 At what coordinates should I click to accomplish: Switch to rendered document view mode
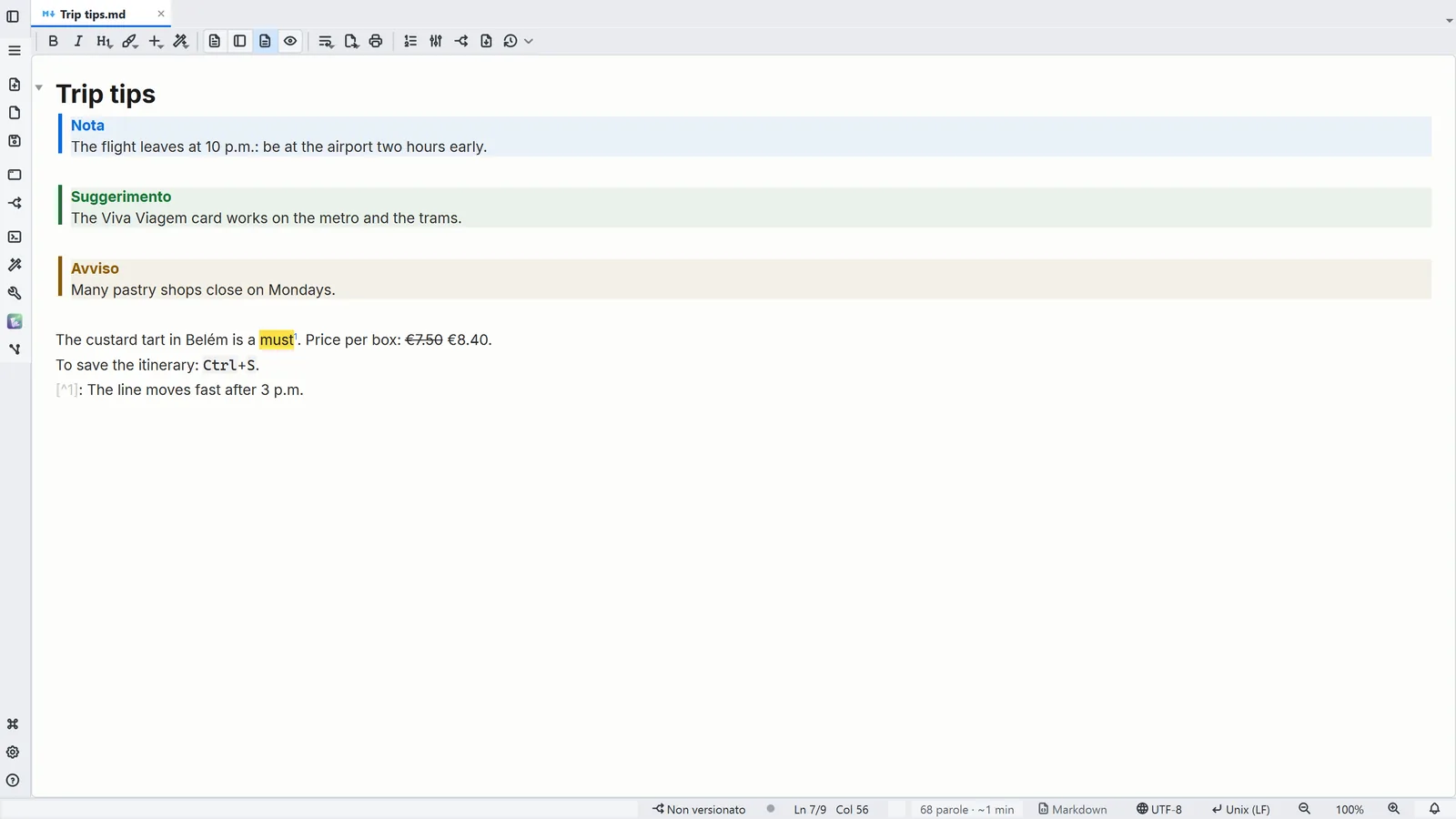265,41
